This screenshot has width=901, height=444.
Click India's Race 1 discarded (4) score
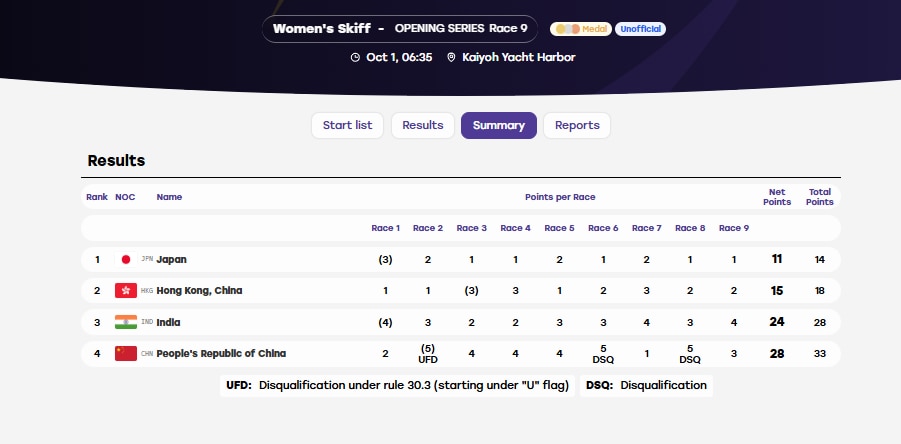coord(386,322)
